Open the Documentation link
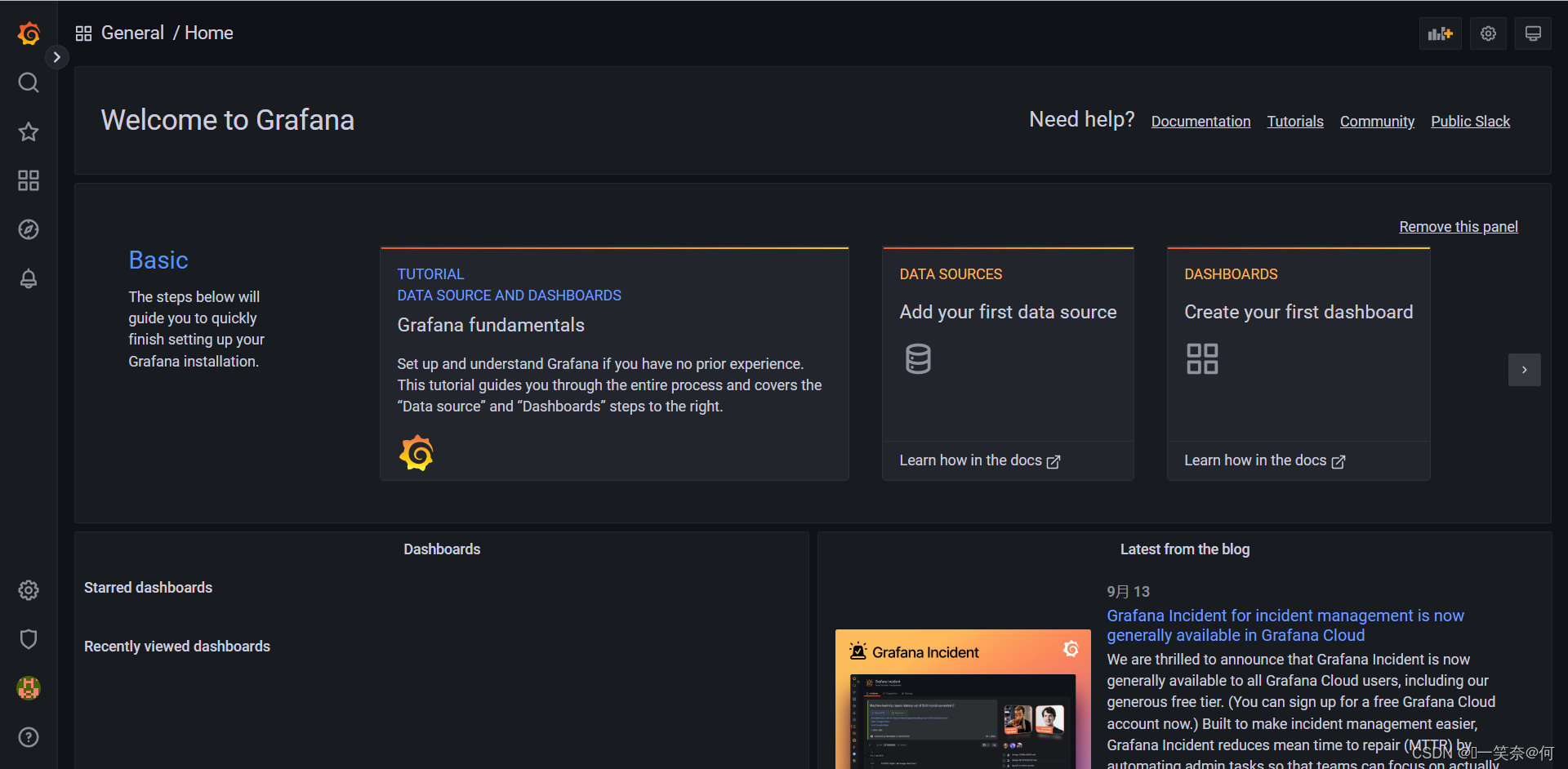Image resolution: width=1568 pixels, height=769 pixels. click(x=1200, y=122)
